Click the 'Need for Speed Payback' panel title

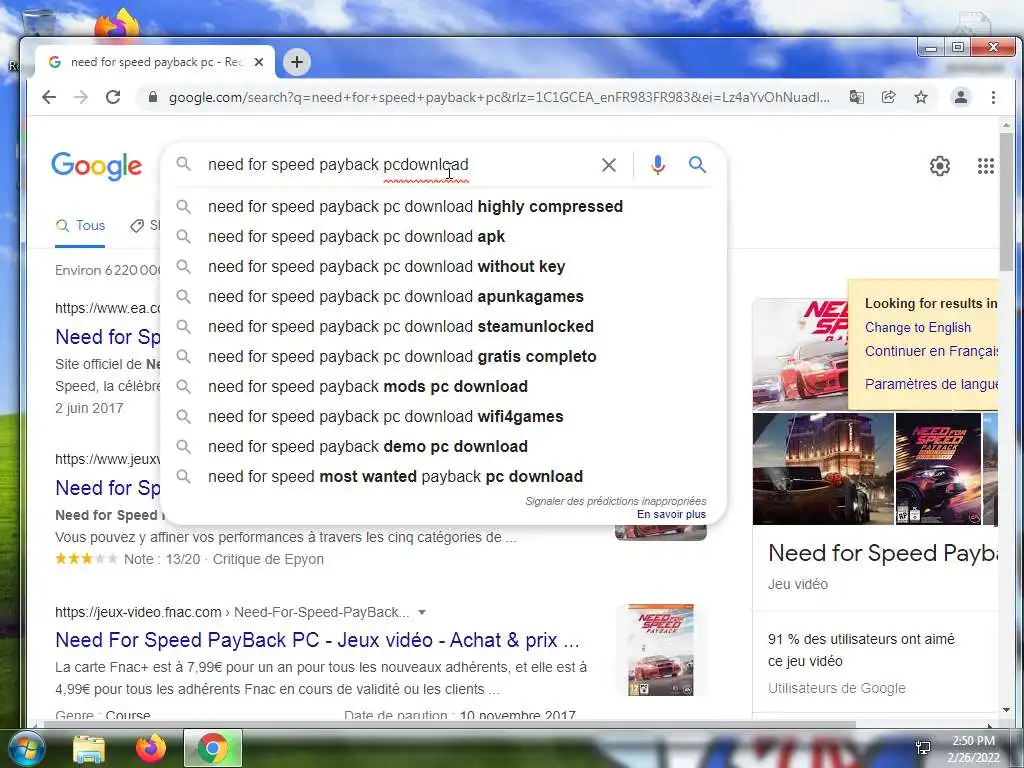click(x=883, y=554)
